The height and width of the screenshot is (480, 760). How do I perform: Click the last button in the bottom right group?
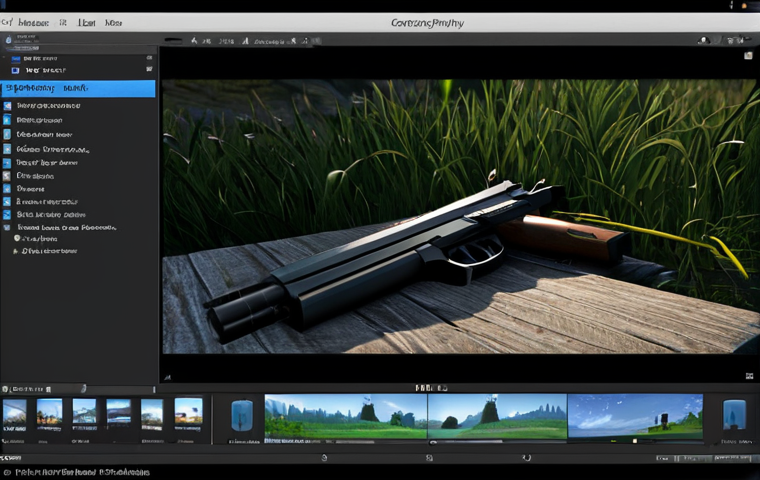[733, 458]
